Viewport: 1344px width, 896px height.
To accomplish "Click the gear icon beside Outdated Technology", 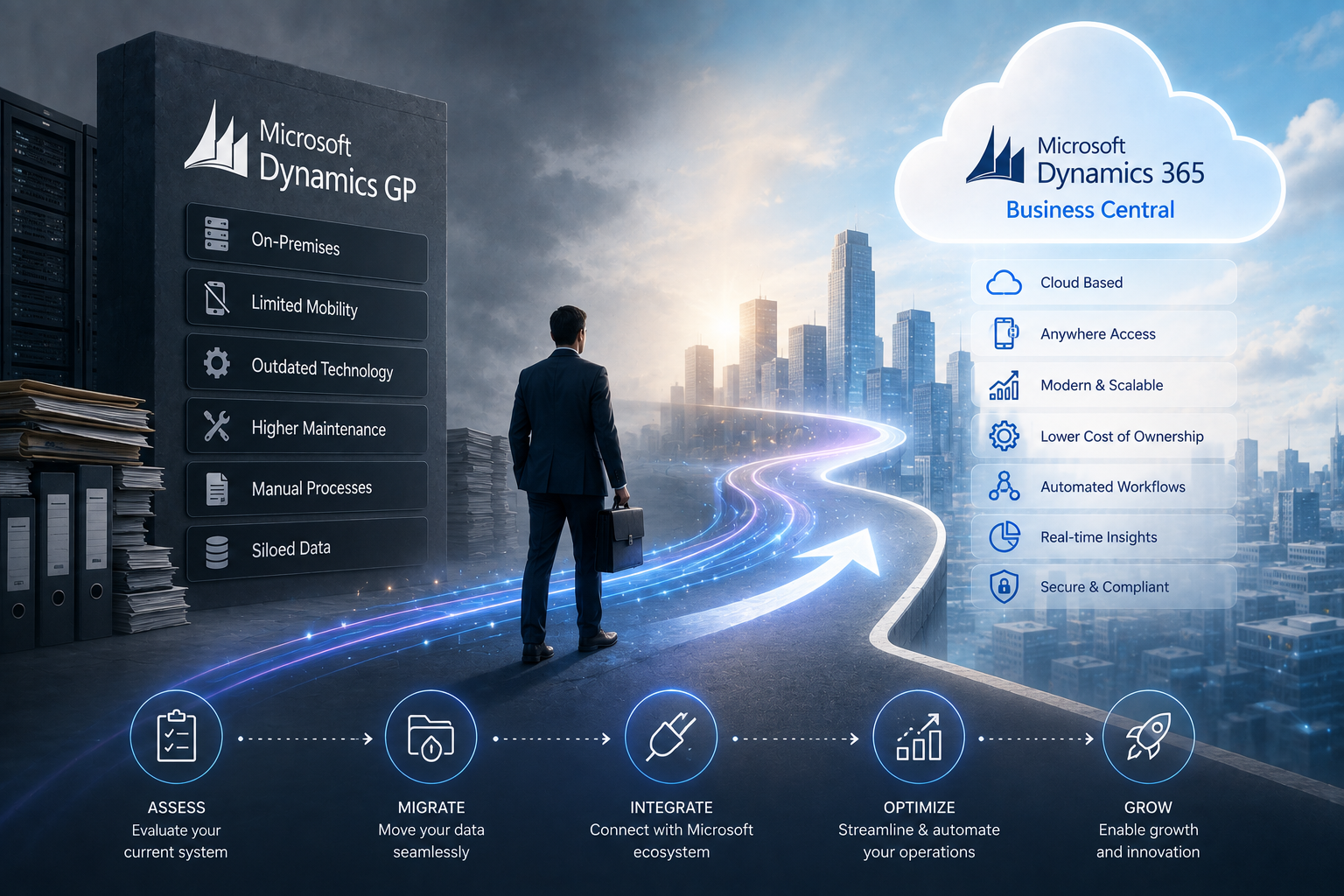I will (x=216, y=362).
